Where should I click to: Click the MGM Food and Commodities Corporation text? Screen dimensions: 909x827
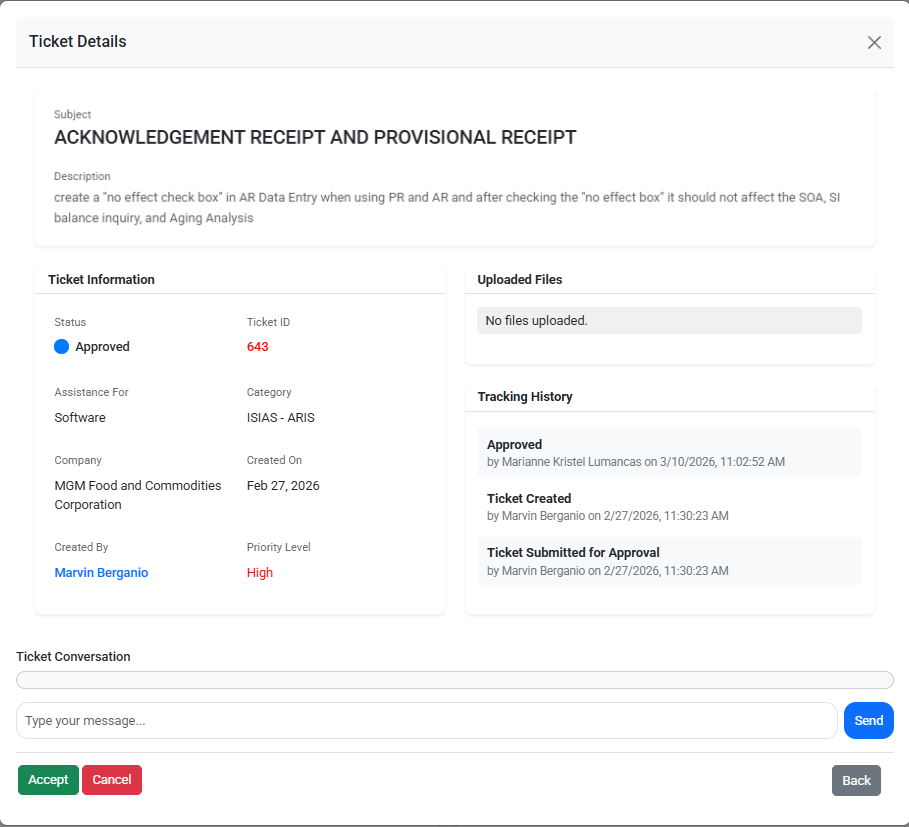pyautogui.click(x=138, y=495)
